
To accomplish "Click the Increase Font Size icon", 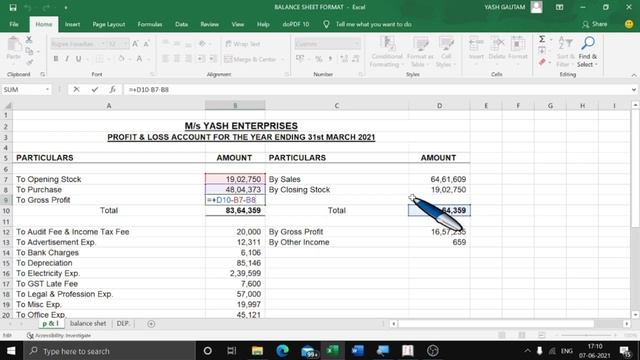I will pyautogui.click(x=135, y=44).
